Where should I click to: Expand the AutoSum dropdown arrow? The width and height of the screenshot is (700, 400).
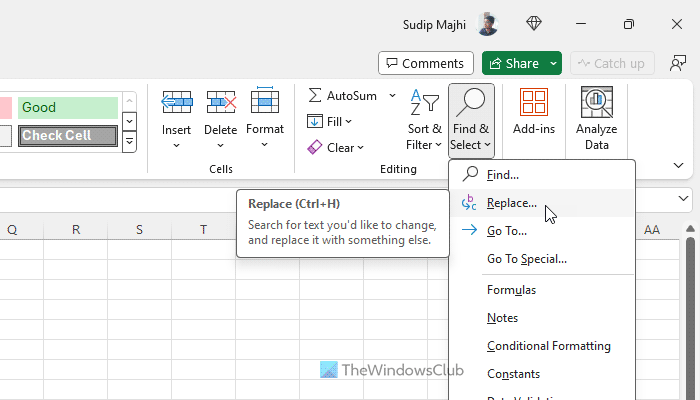tap(392, 96)
